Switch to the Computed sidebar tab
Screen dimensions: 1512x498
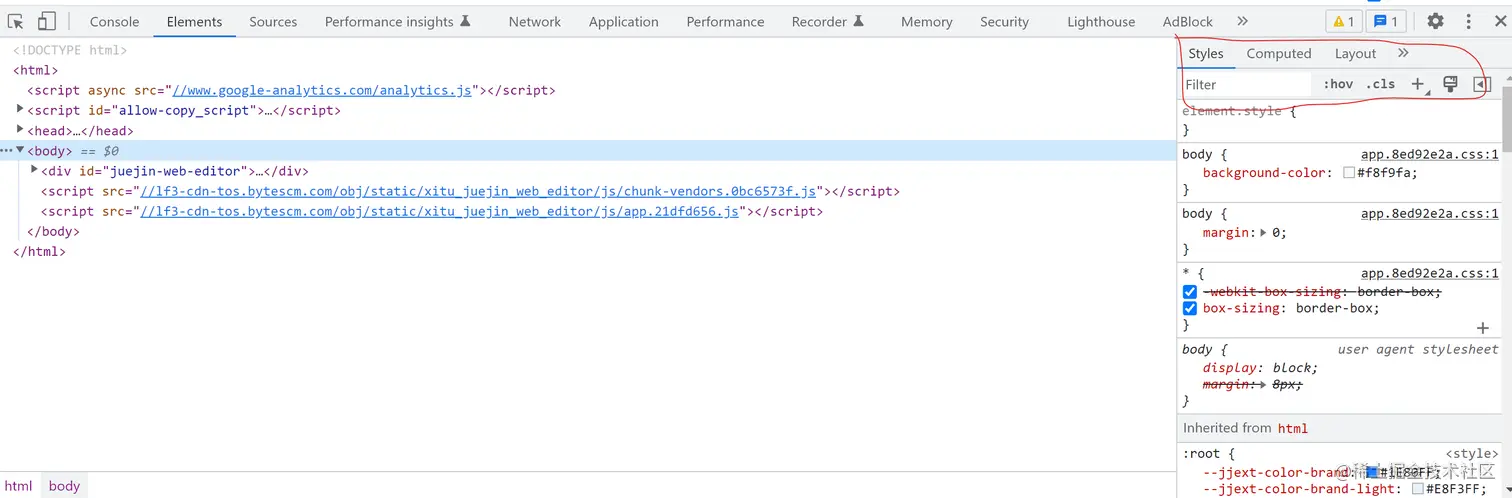coord(1279,54)
